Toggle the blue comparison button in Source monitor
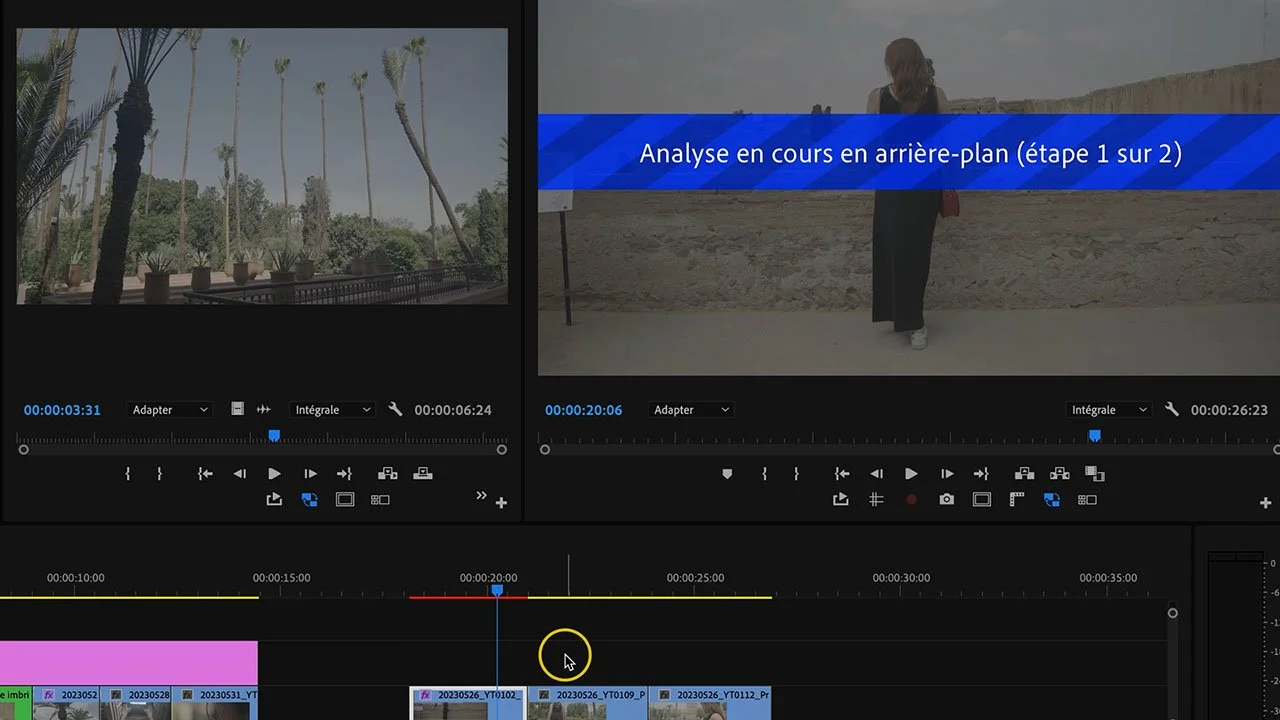Viewport: 1280px width, 720px height. click(x=310, y=500)
